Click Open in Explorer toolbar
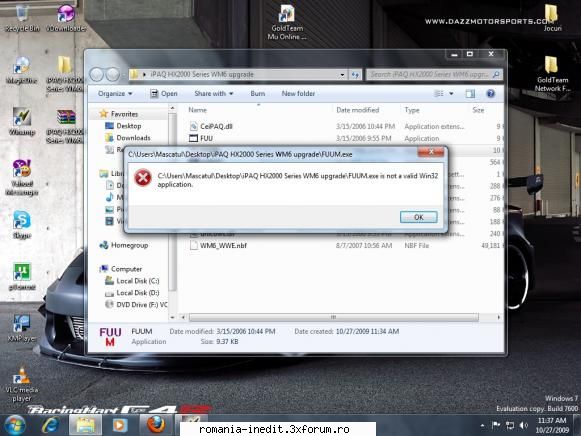 click(163, 94)
